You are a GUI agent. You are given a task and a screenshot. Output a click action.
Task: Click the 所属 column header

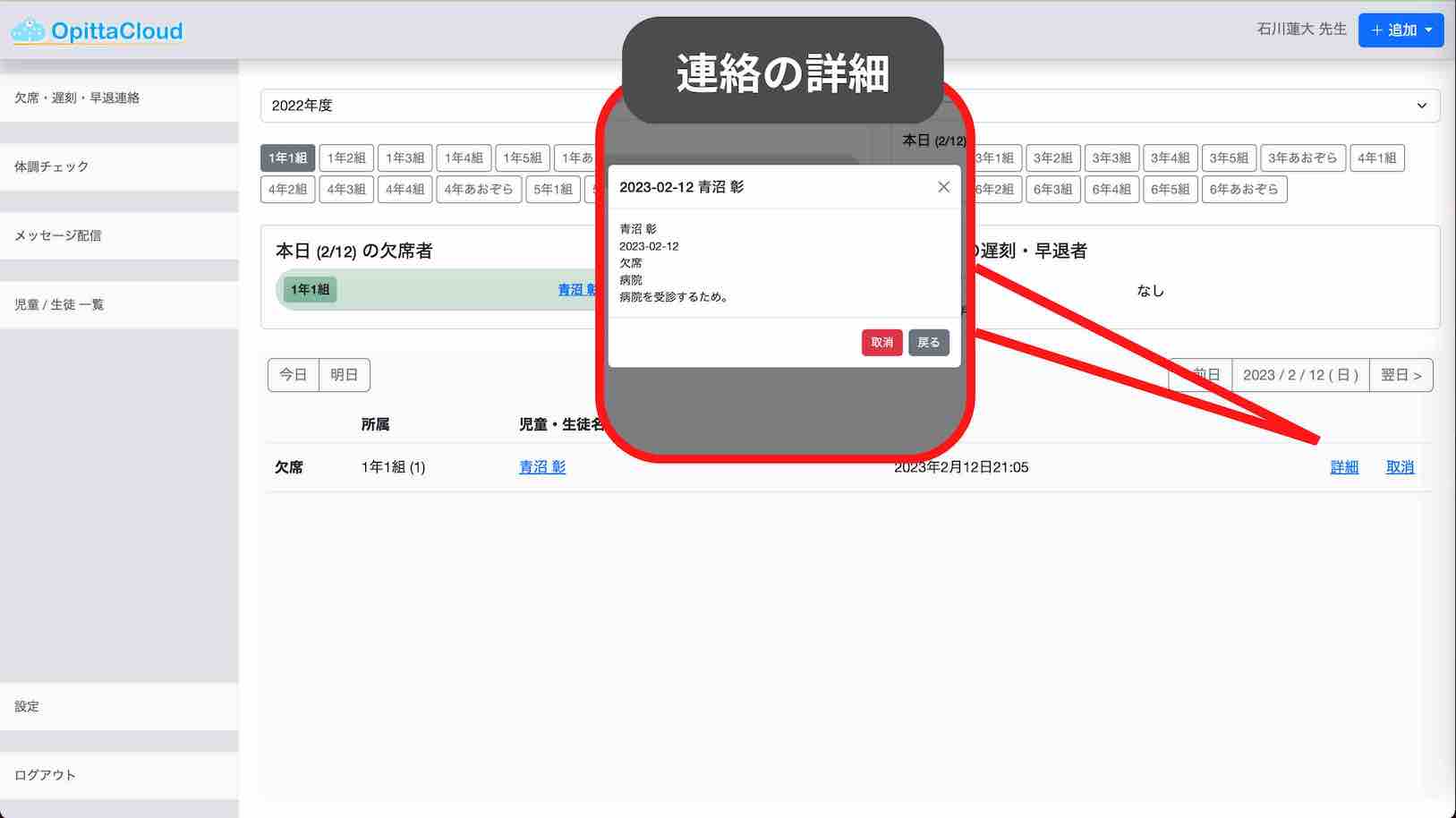tap(375, 424)
